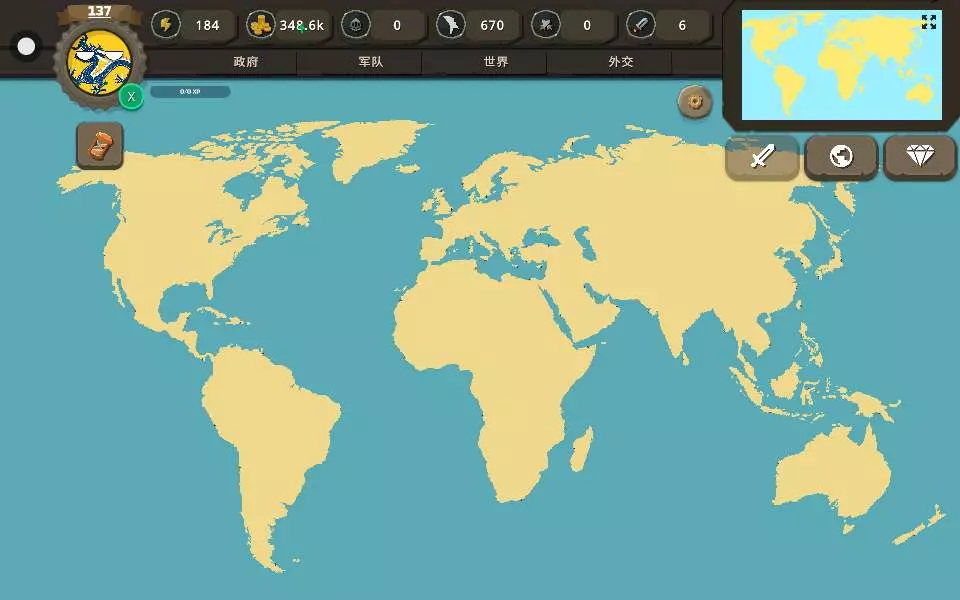Viewport: 960px width, 600px height.
Task: Open the yellow dragon flag emblem
Action: point(100,62)
